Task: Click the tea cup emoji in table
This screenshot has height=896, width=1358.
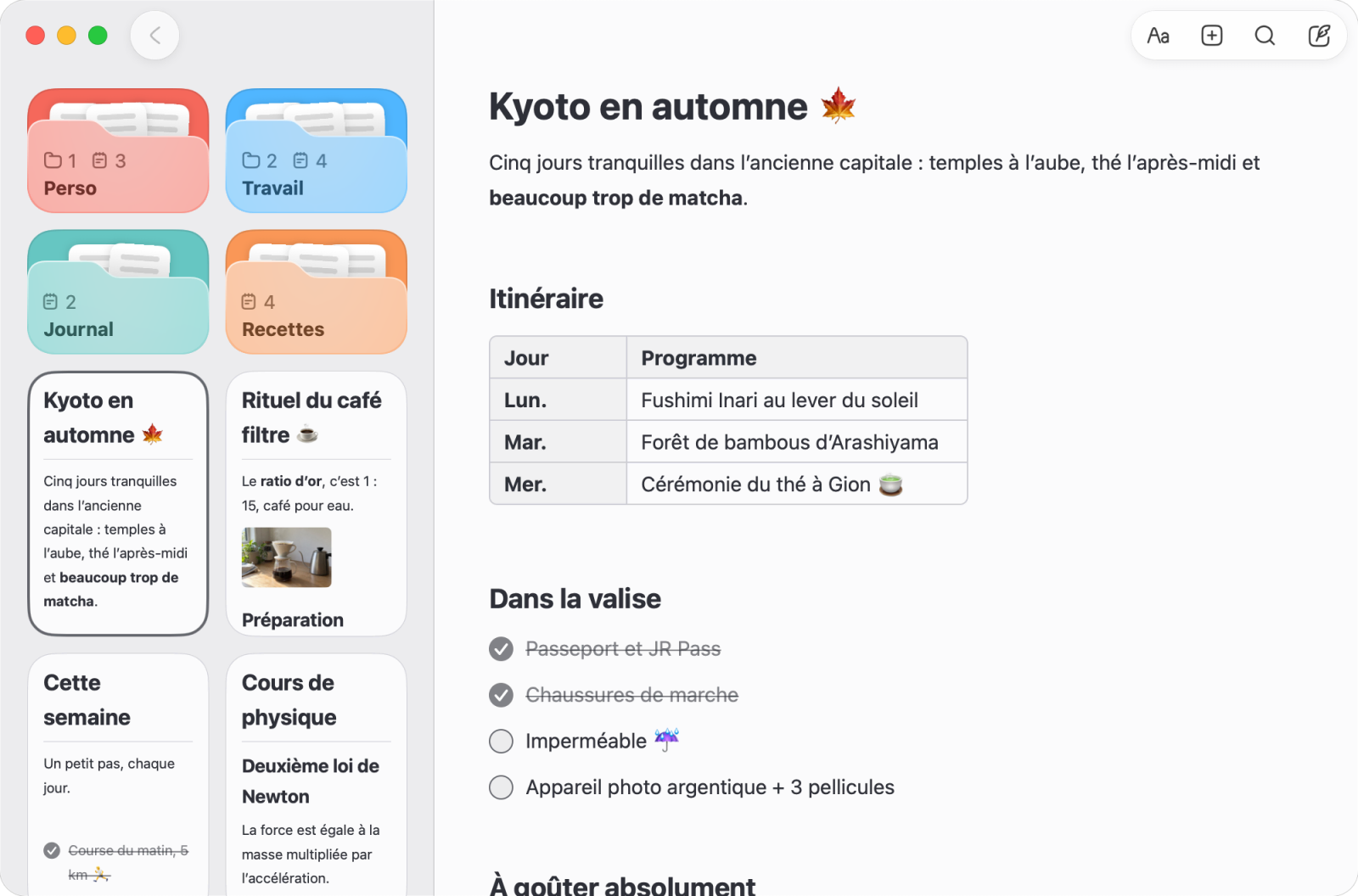Action: [x=890, y=484]
